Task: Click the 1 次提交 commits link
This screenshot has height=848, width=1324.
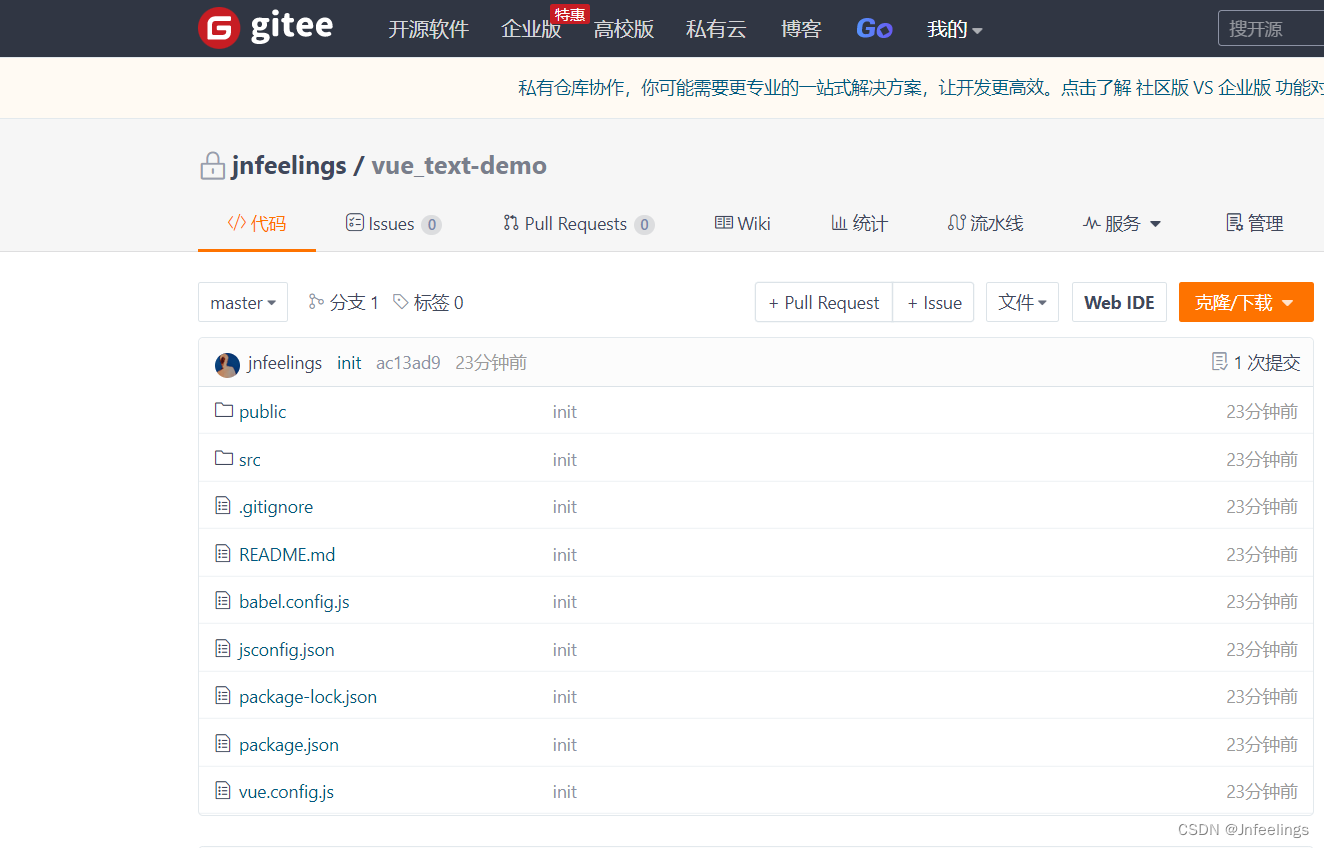Action: [1256, 362]
